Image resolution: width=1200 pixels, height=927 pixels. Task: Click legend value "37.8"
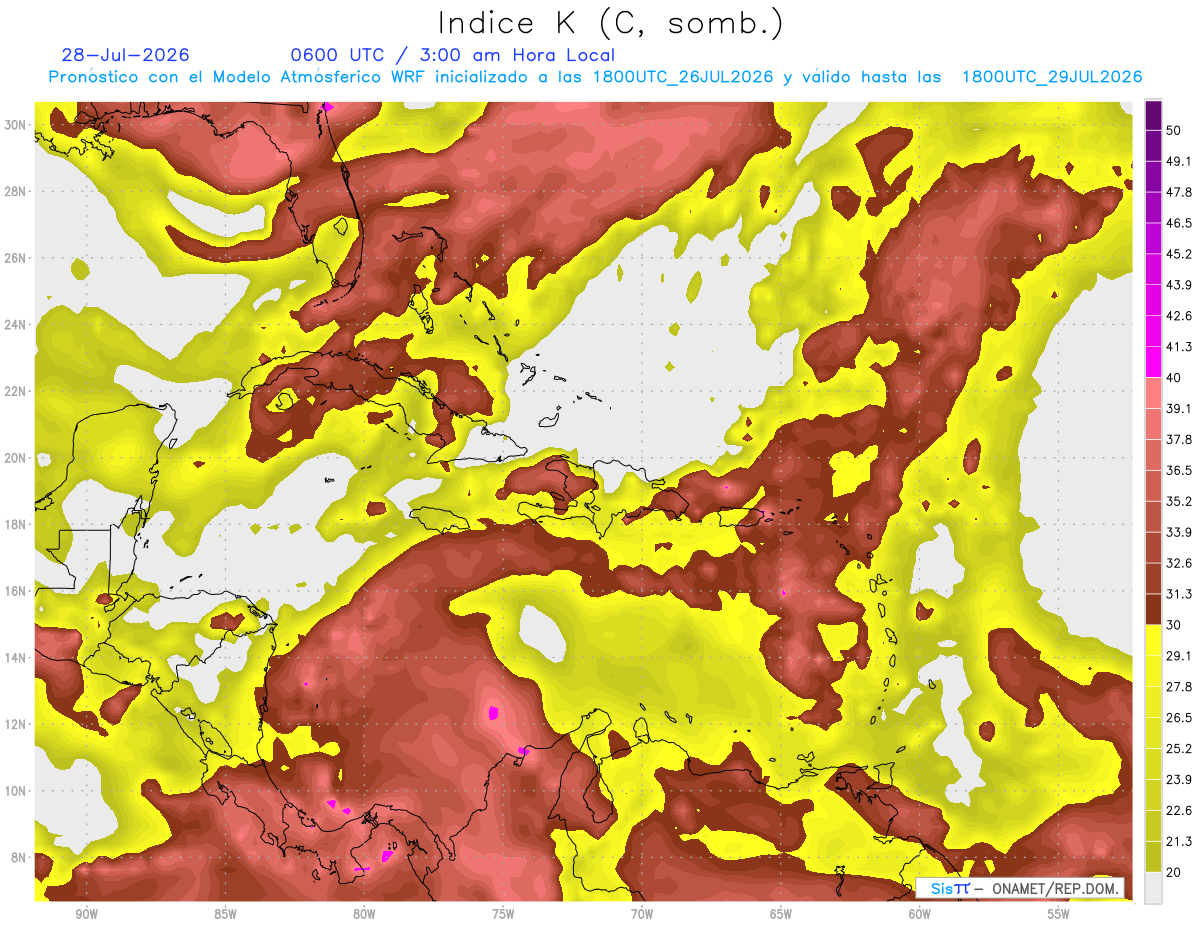pyautogui.click(x=1178, y=439)
